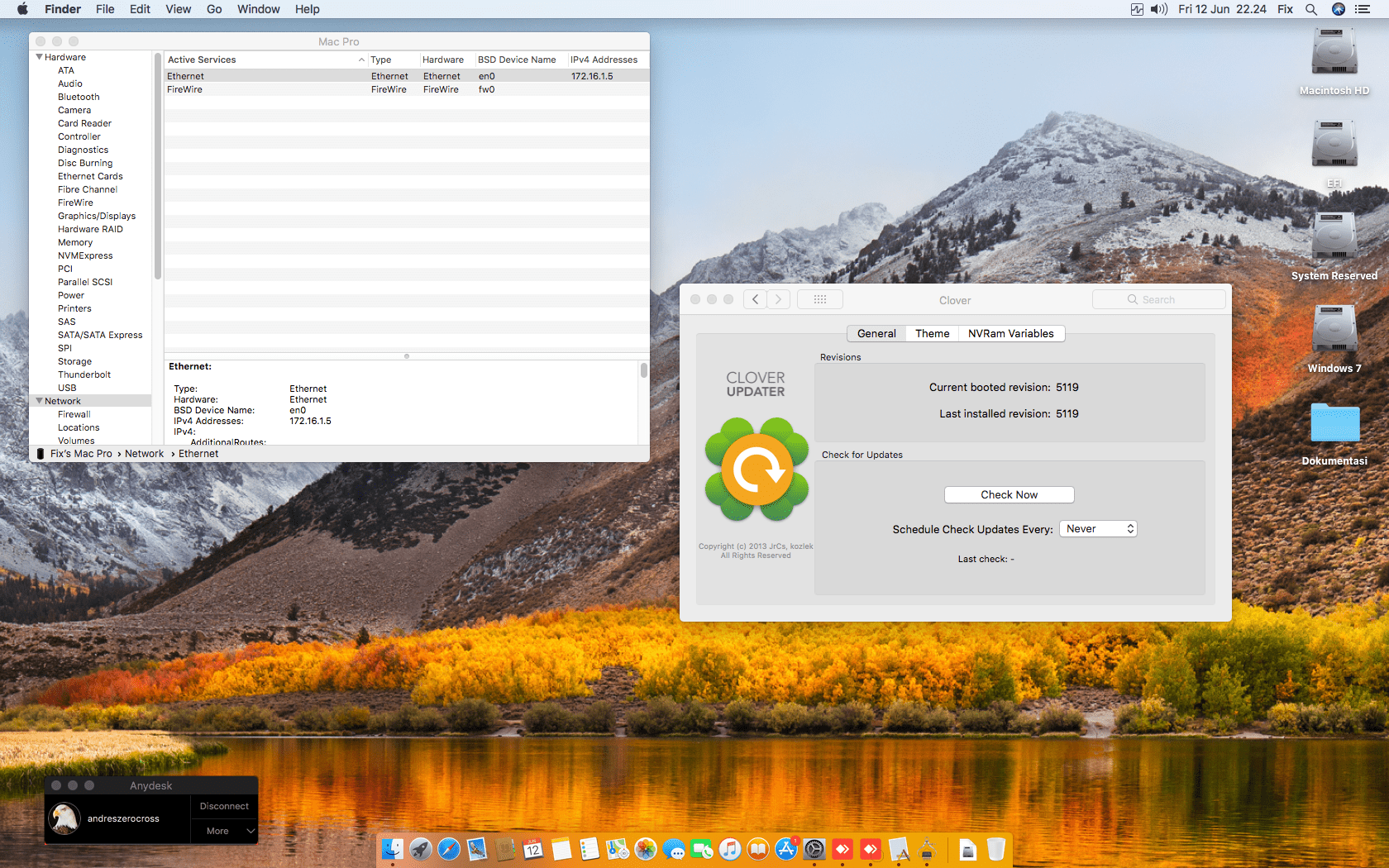Open Safari from the Dock
1389x868 pixels.
449,849
